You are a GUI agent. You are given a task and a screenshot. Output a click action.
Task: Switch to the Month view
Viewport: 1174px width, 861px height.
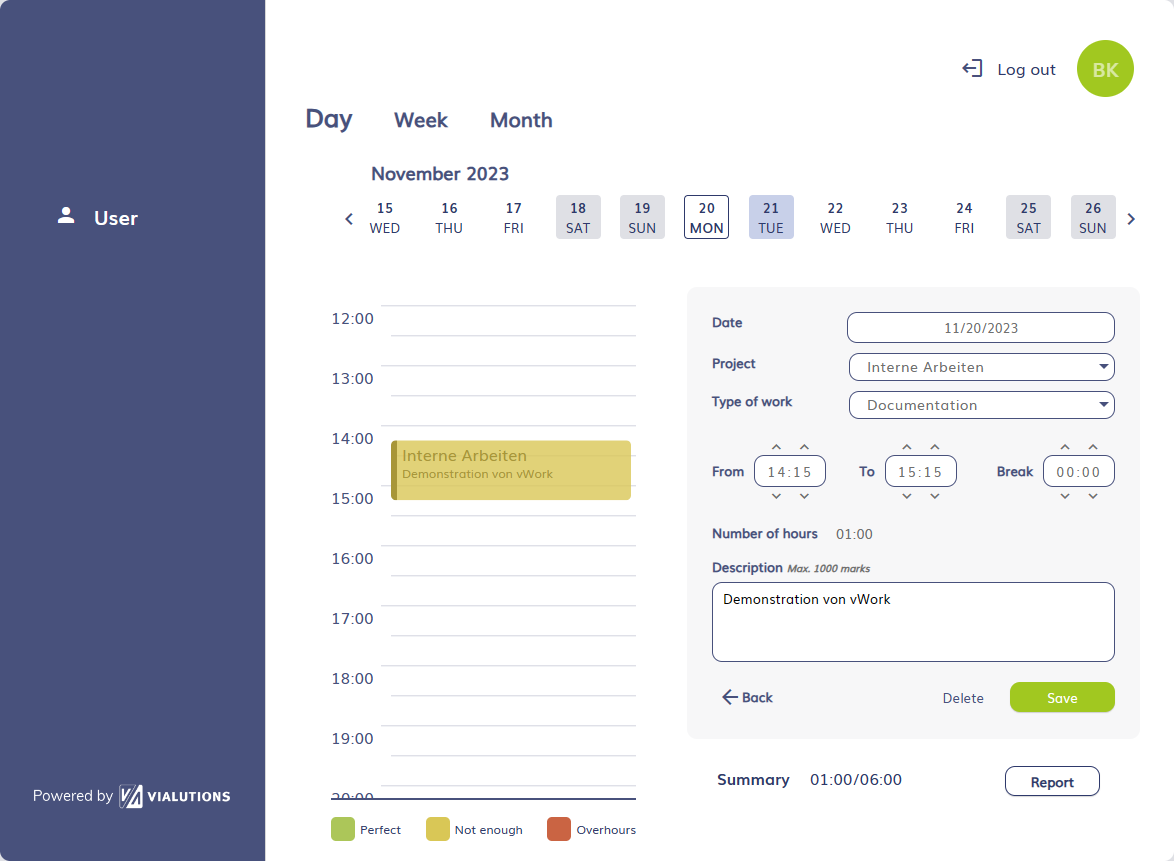pyautogui.click(x=521, y=120)
